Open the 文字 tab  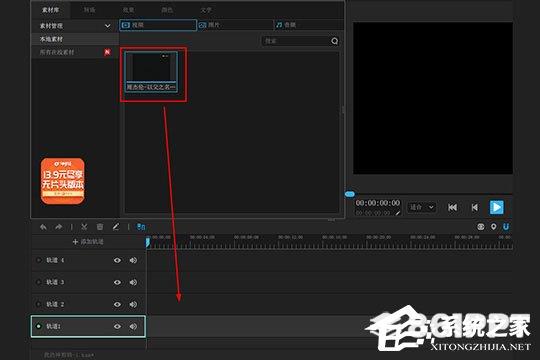click(x=206, y=10)
